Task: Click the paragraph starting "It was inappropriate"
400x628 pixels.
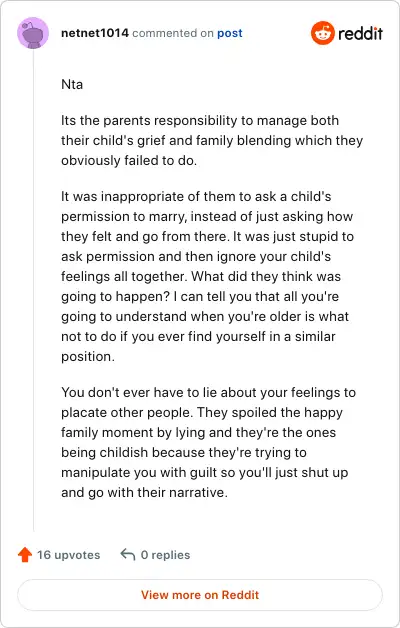Action: point(207,276)
